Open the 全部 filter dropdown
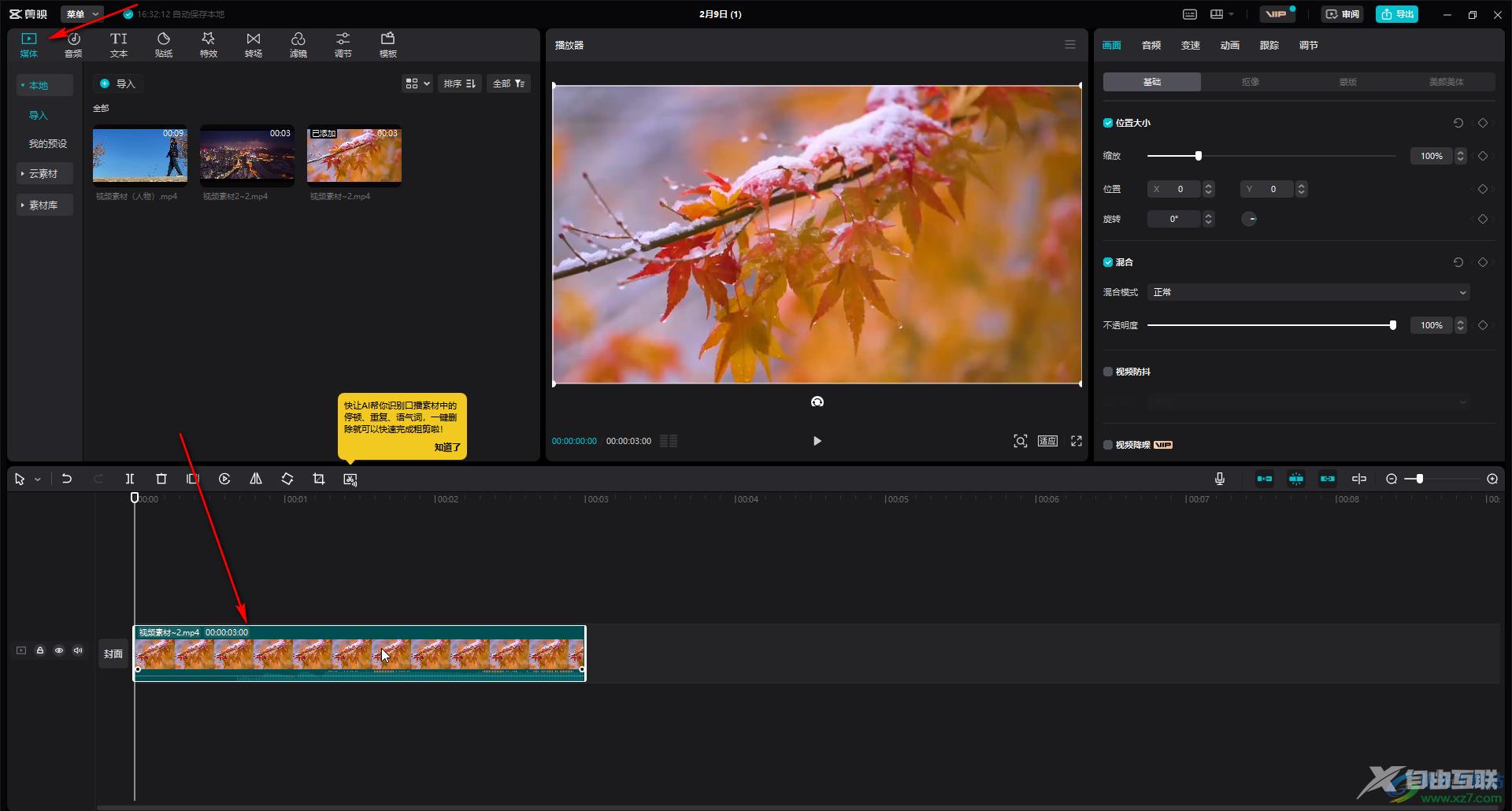 tap(509, 83)
